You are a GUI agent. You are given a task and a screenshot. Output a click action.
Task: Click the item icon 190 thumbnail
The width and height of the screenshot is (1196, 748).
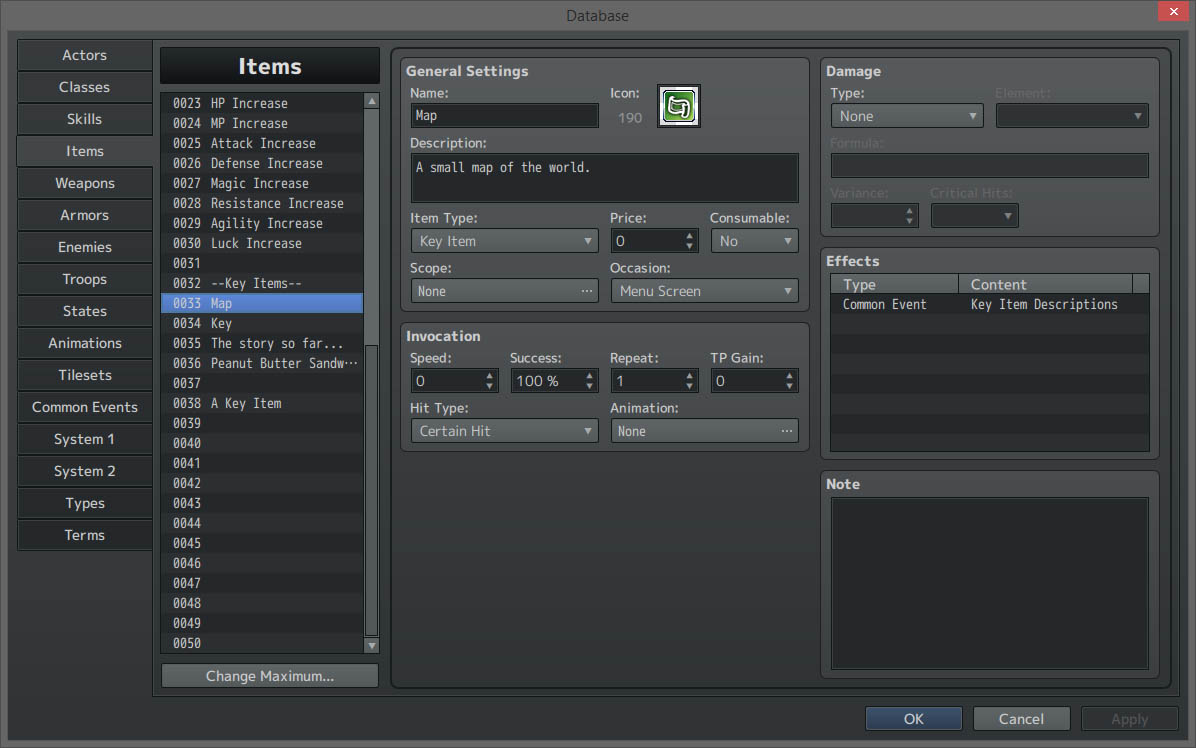678,106
